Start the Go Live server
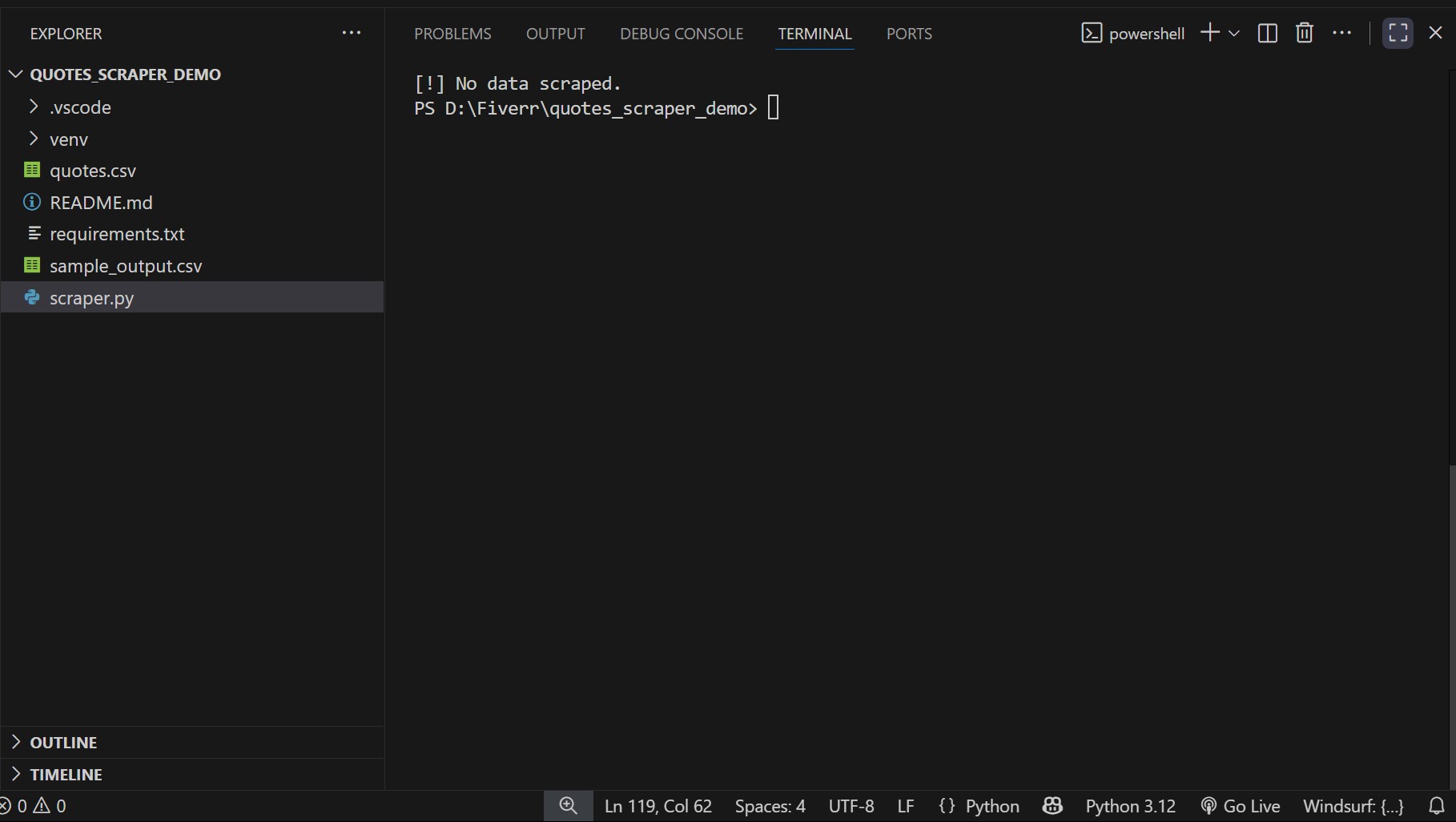This screenshot has width=1456, height=822. [1240, 806]
